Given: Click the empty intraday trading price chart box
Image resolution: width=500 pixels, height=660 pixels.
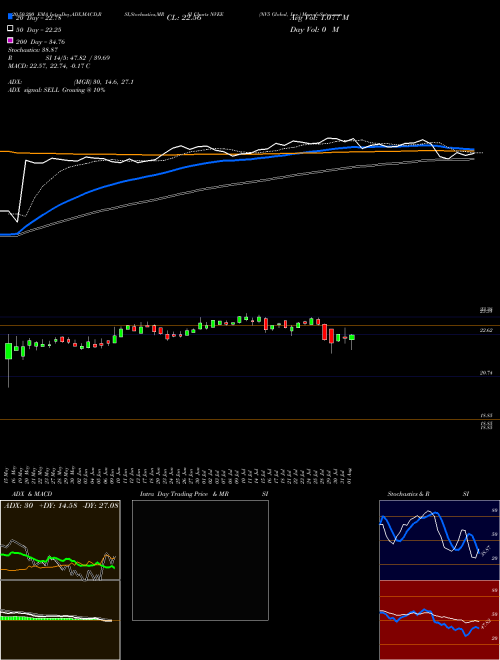Looking at the screenshot, I should [200, 560].
